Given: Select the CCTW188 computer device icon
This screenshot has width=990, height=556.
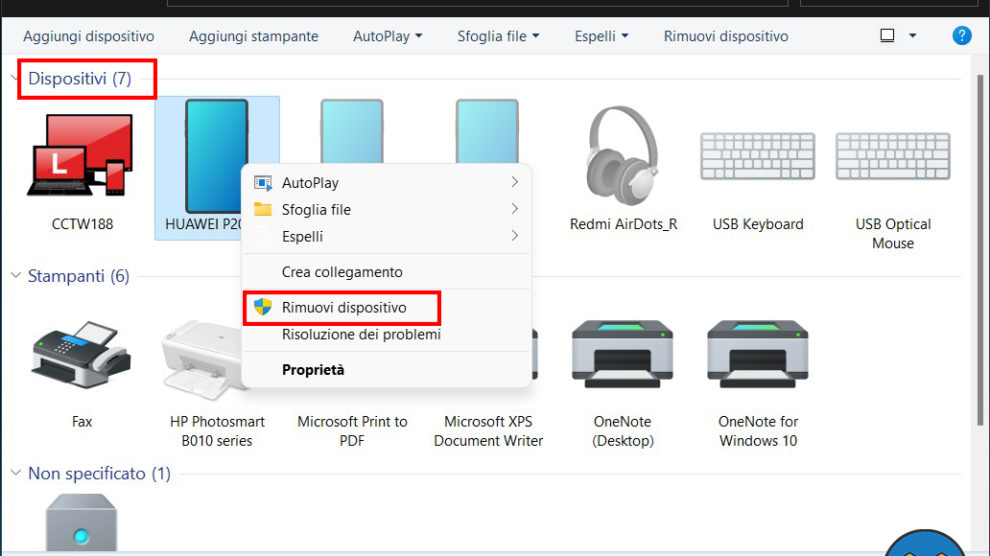Looking at the screenshot, I should click(81, 155).
